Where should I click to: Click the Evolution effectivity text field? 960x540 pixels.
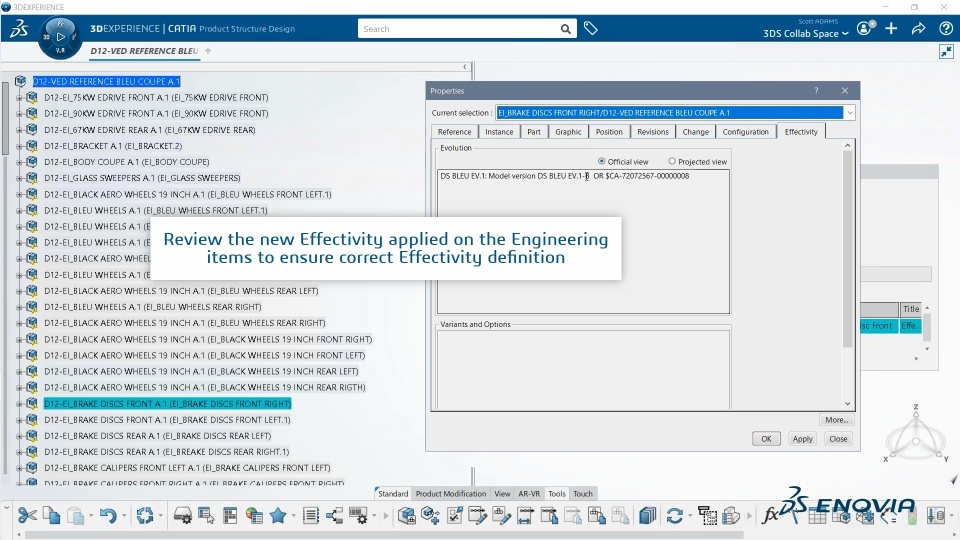click(x=583, y=241)
